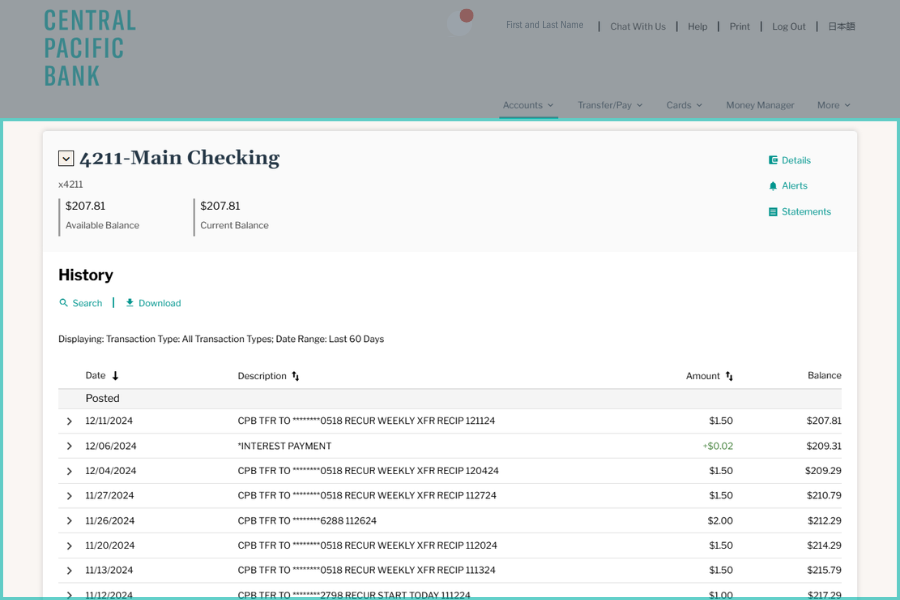The height and width of the screenshot is (600, 900).
Task: Open the Cards dropdown menu
Action: (x=684, y=105)
